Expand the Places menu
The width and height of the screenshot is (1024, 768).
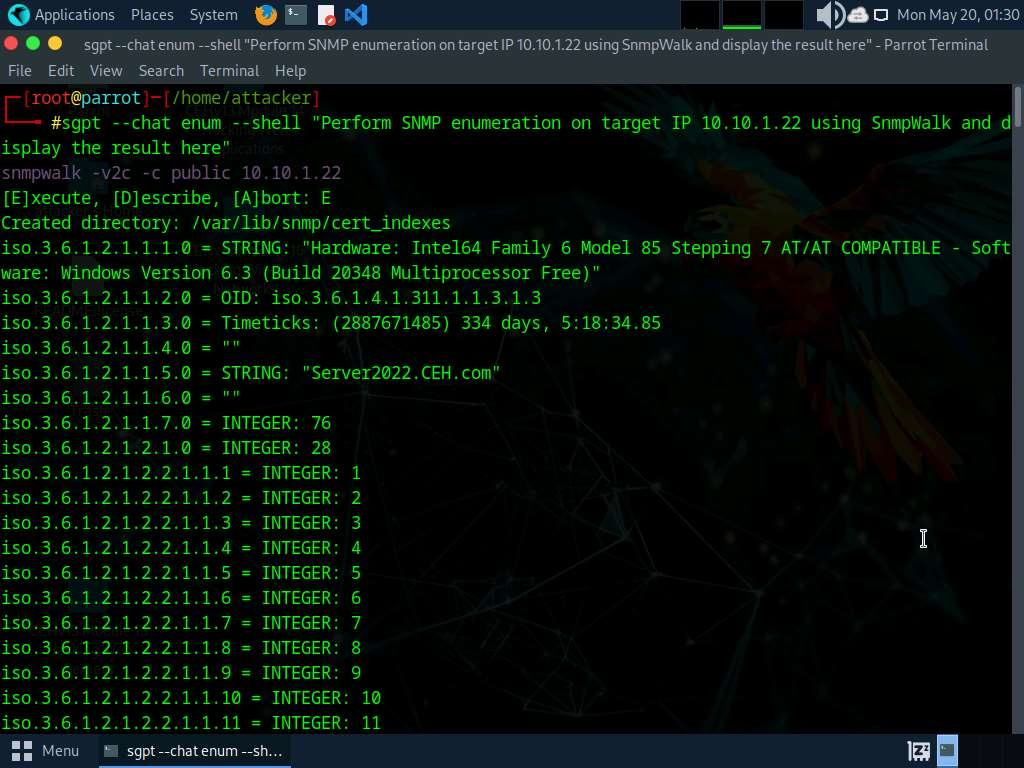click(x=151, y=15)
